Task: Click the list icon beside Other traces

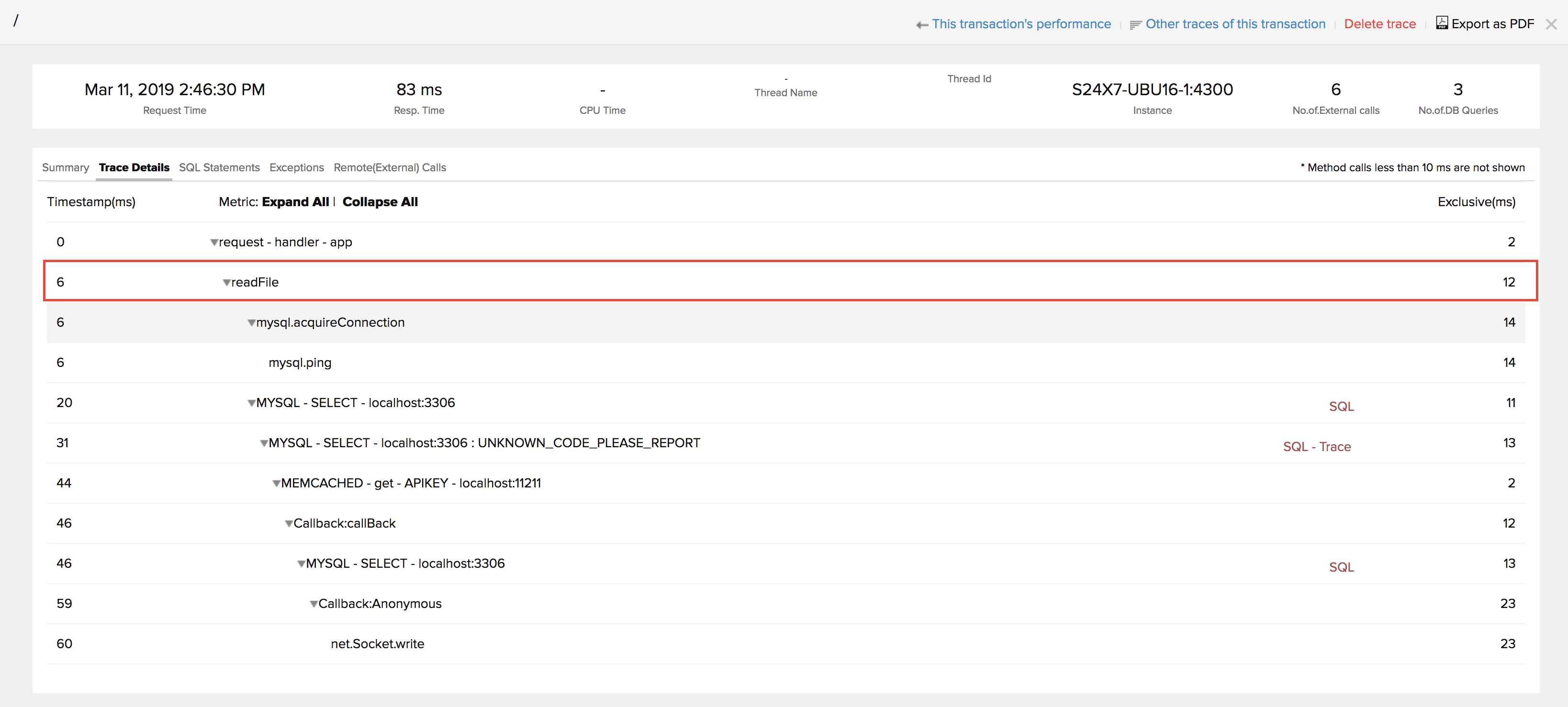Action: coord(1135,25)
